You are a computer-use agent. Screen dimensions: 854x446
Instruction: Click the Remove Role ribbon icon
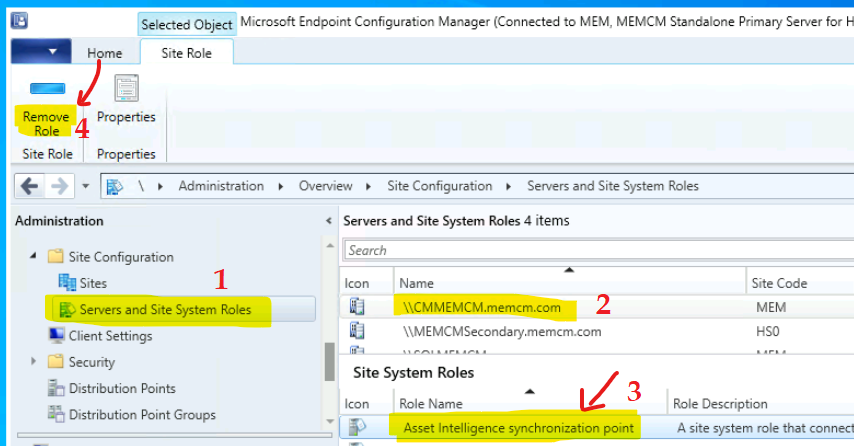pyautogui.click(x=47, y=88)
